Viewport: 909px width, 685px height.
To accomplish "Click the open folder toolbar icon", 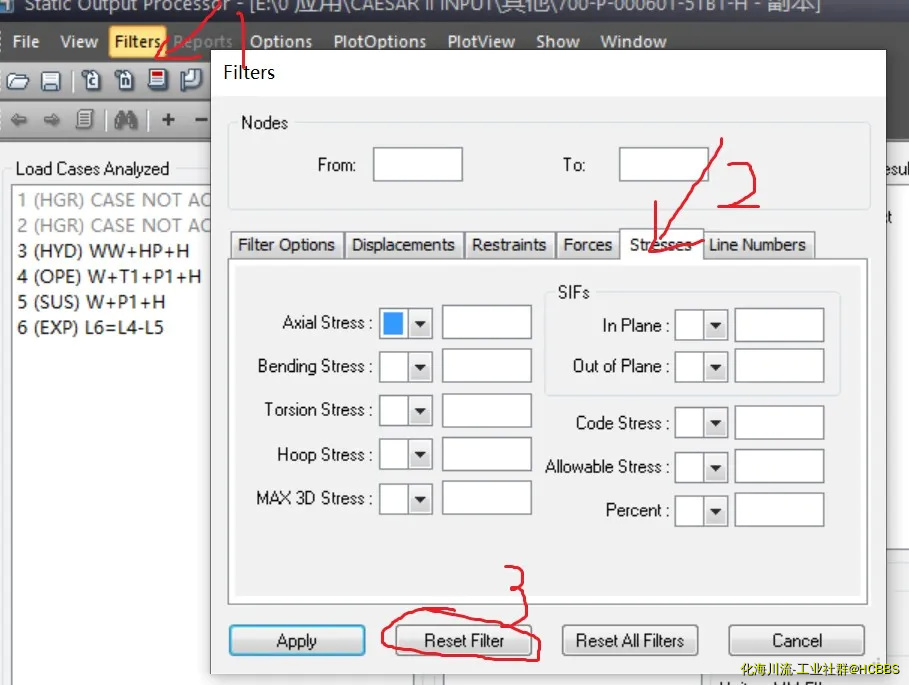I will pyautogui.click(x=18, y=81).
